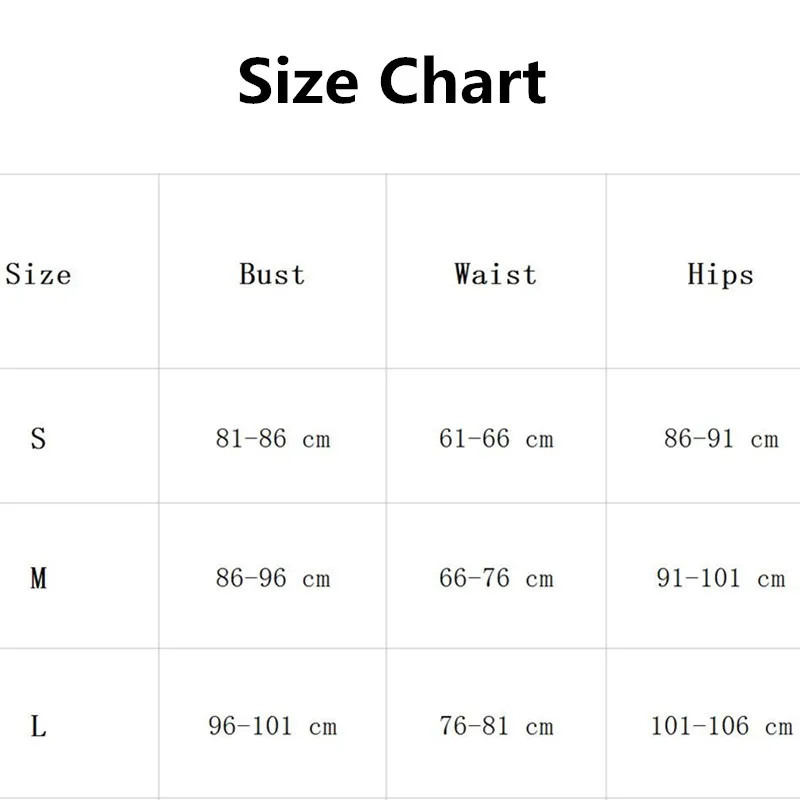Click the L size row label

point(38,726)
